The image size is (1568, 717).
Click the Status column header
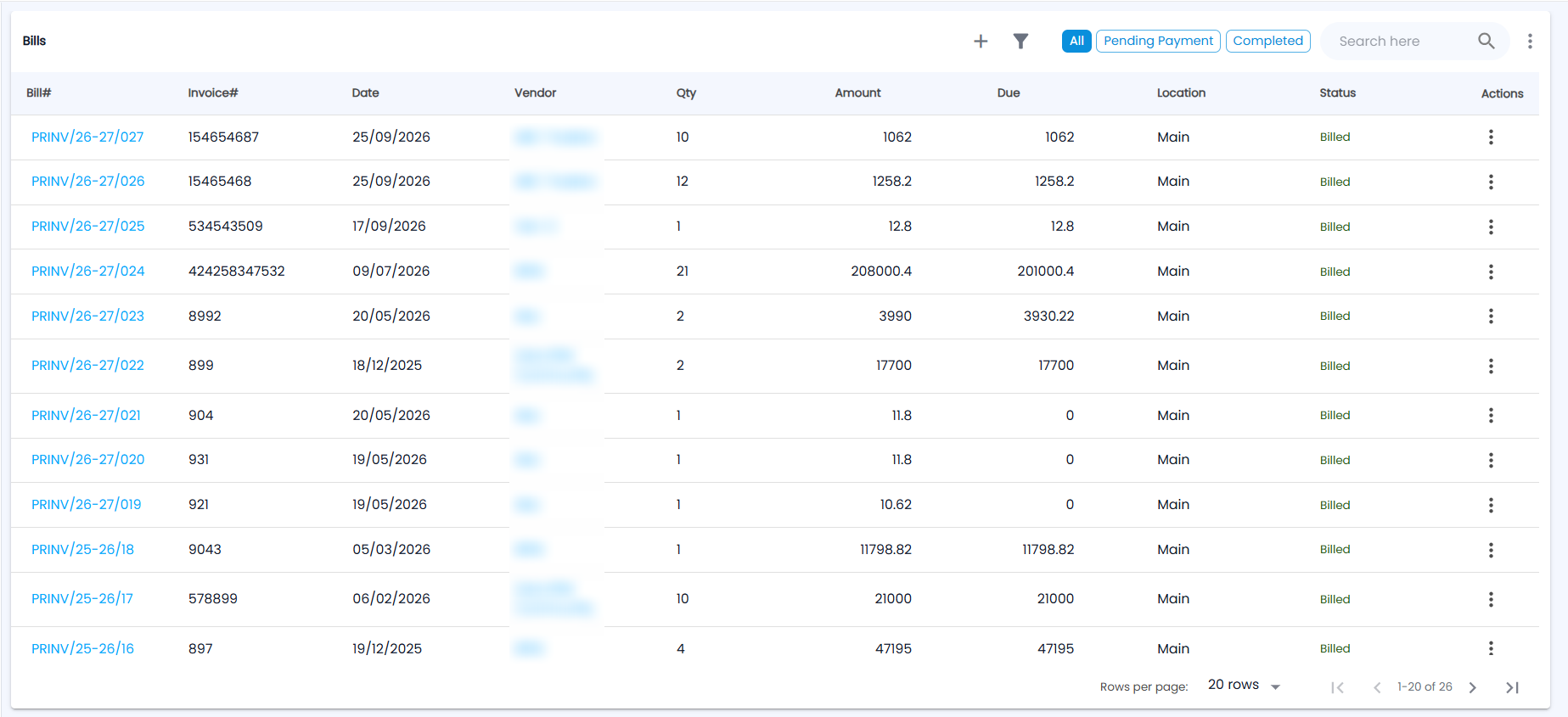click(x=1338, y=93)
